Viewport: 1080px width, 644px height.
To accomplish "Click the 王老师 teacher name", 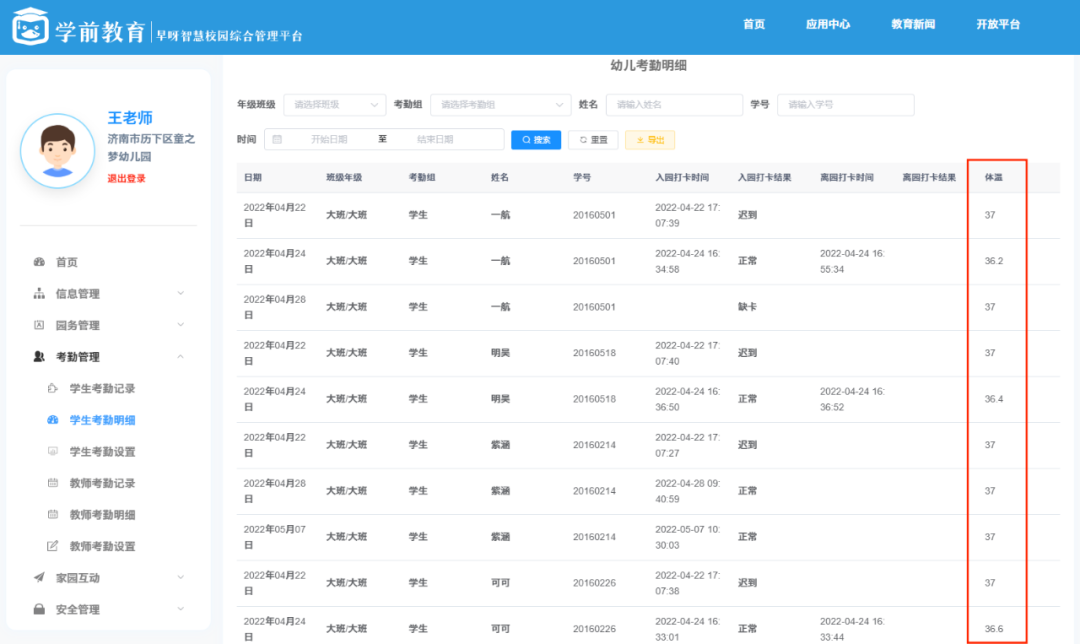I will 130,118.
